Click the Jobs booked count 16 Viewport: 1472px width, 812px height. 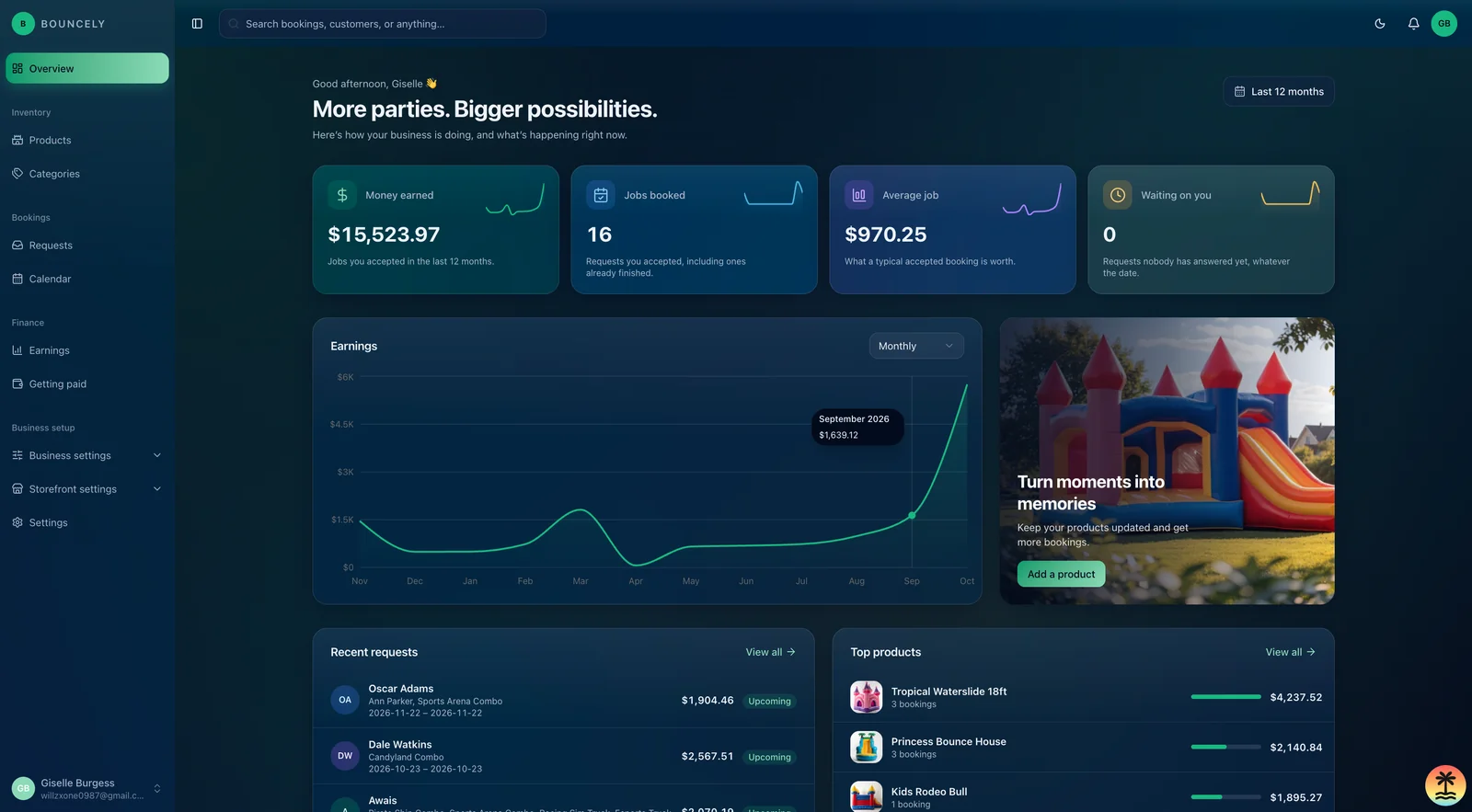(x=599, y=234)
